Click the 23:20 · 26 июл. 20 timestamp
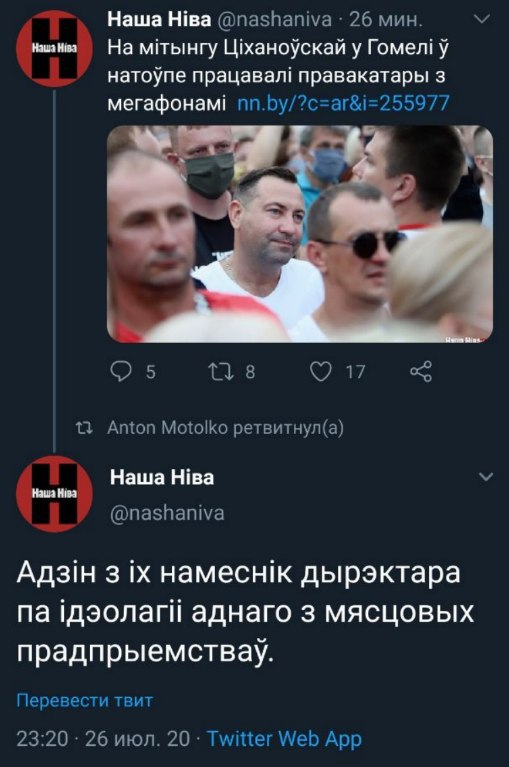509x767 pixels. (103, 739)
